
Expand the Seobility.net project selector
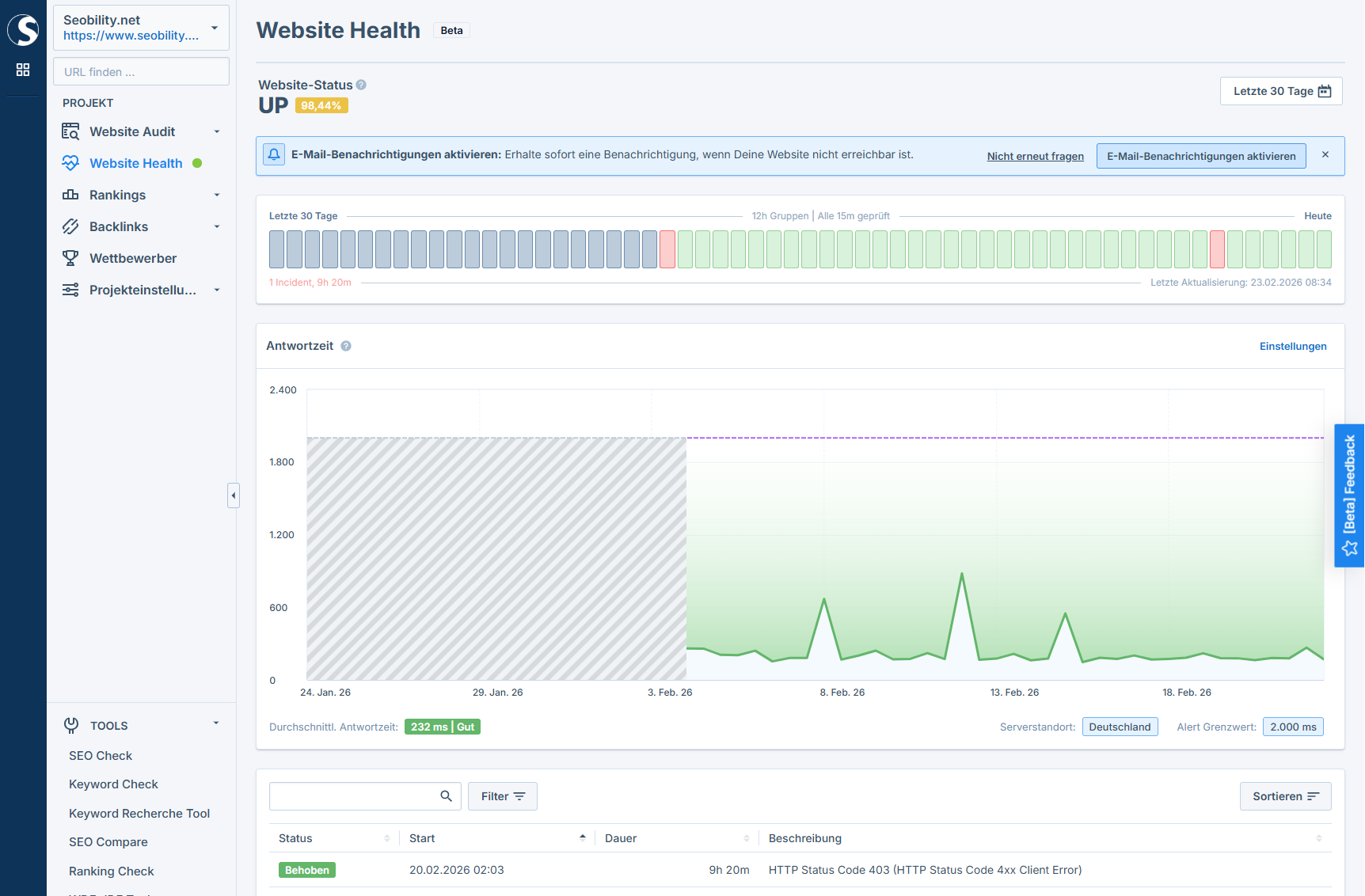214,27
